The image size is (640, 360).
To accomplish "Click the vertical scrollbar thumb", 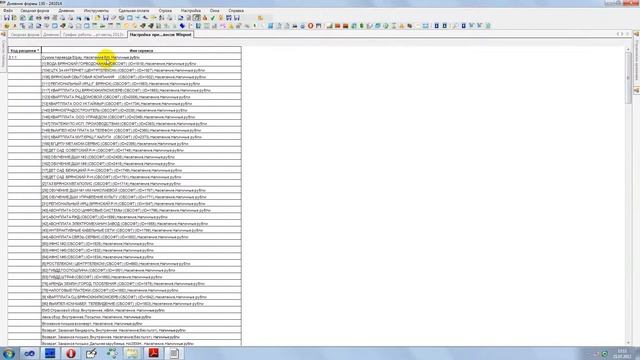I will click(x=628, y=78).
